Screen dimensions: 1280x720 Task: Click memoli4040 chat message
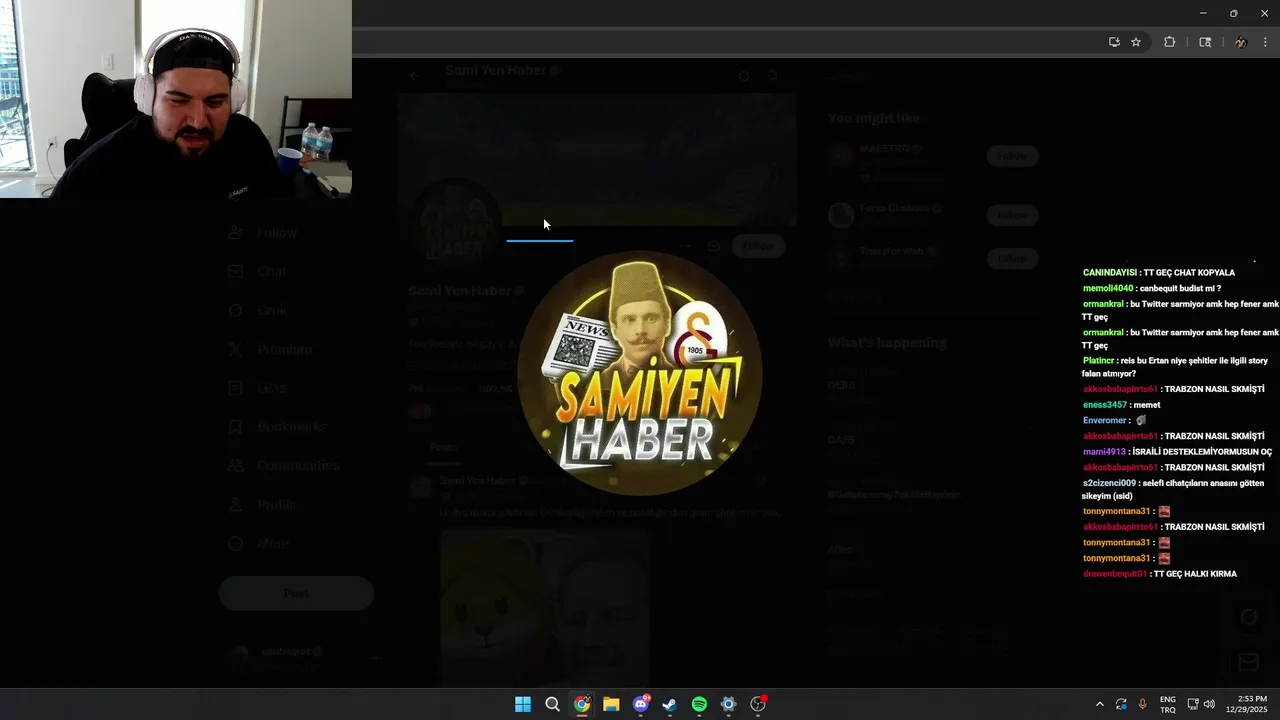coord(1152,289)
